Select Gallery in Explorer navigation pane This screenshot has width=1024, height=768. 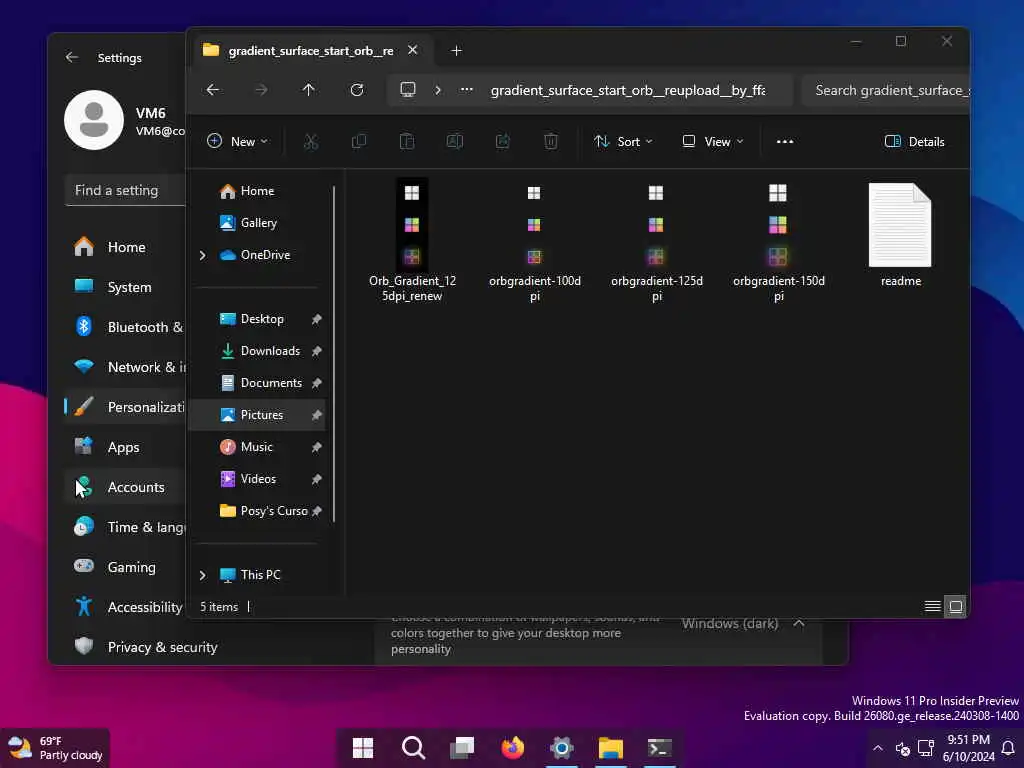coord(257,223)
